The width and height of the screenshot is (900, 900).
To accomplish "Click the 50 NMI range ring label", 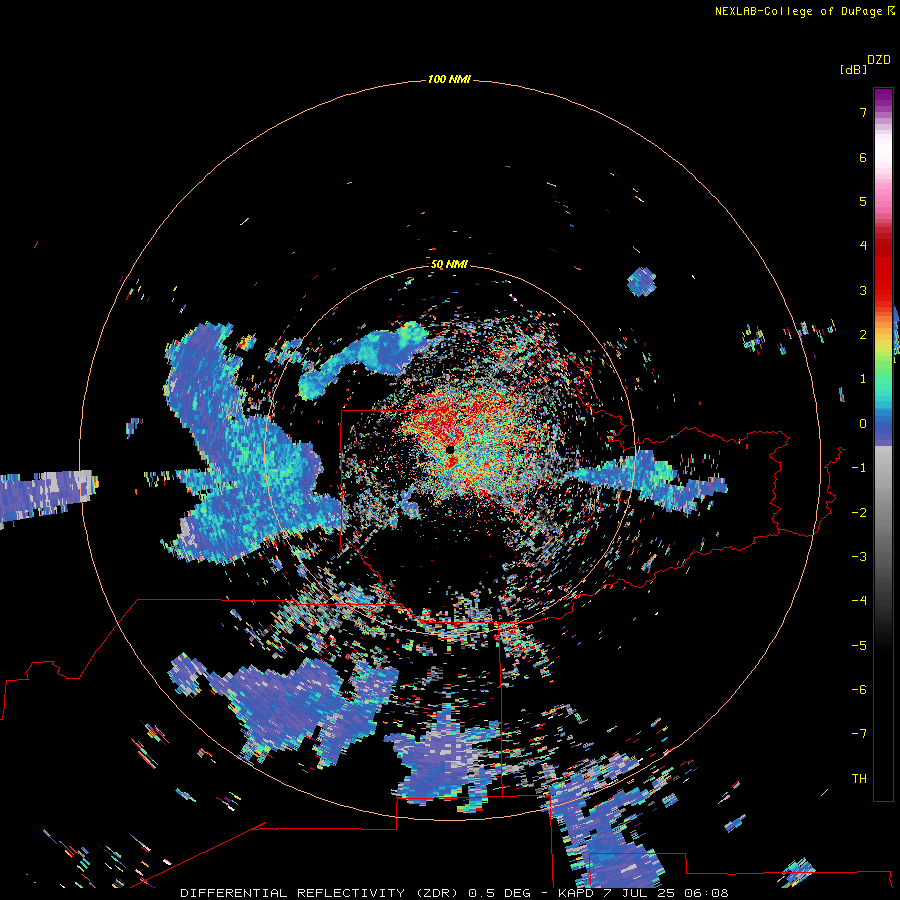I will (449, 264).
